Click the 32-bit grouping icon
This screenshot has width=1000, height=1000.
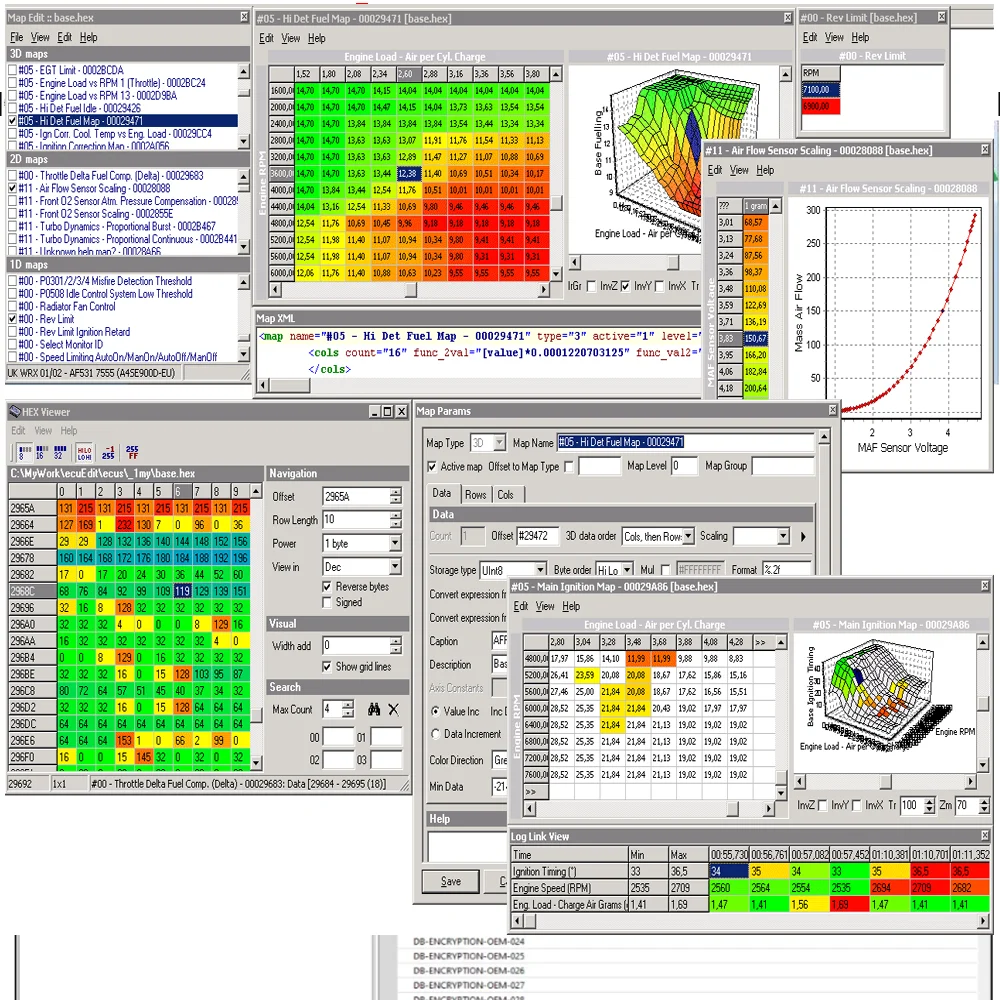(x=59, y=452)
